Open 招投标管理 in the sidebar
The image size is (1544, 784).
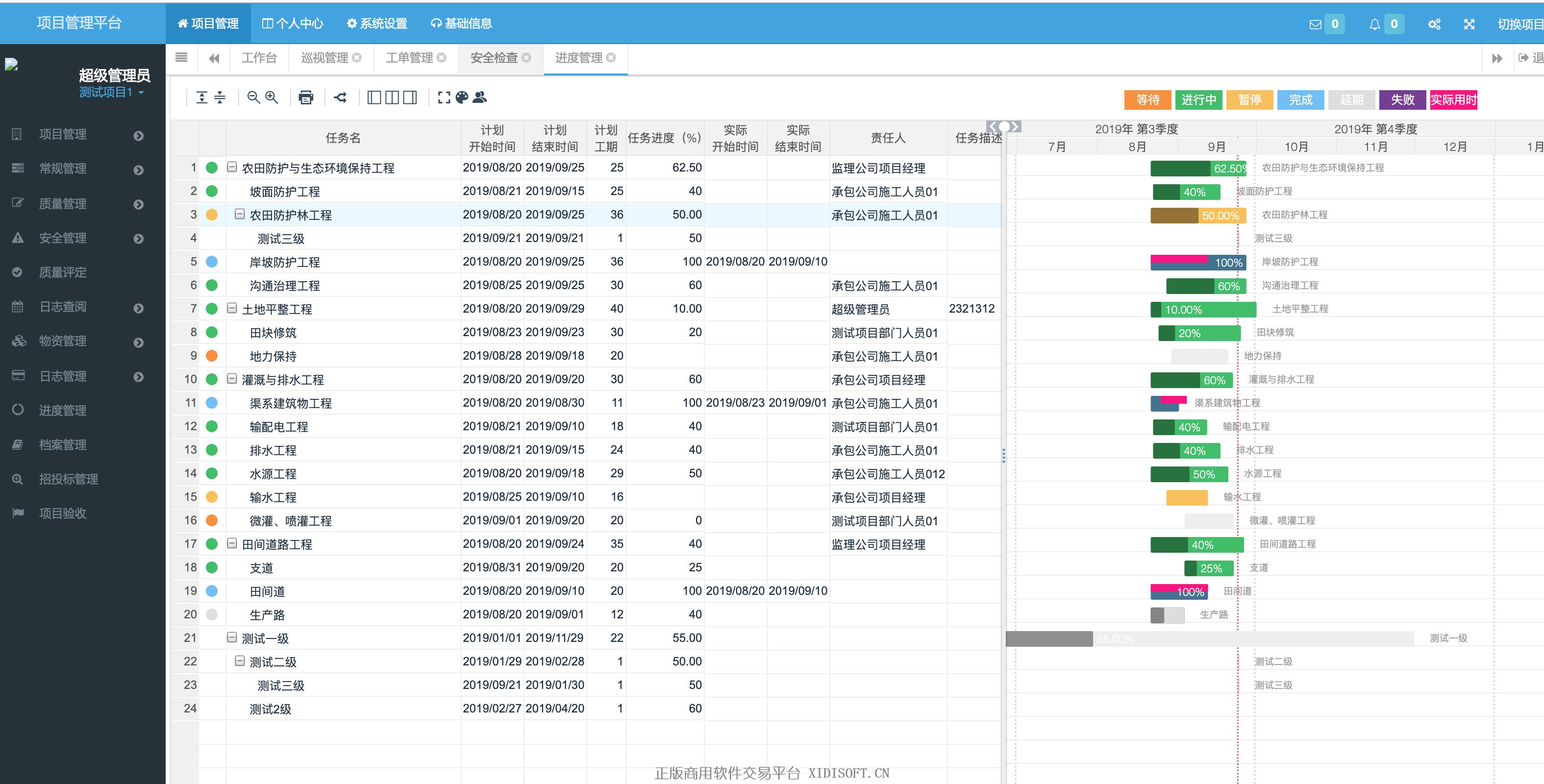tap(68, 479)
